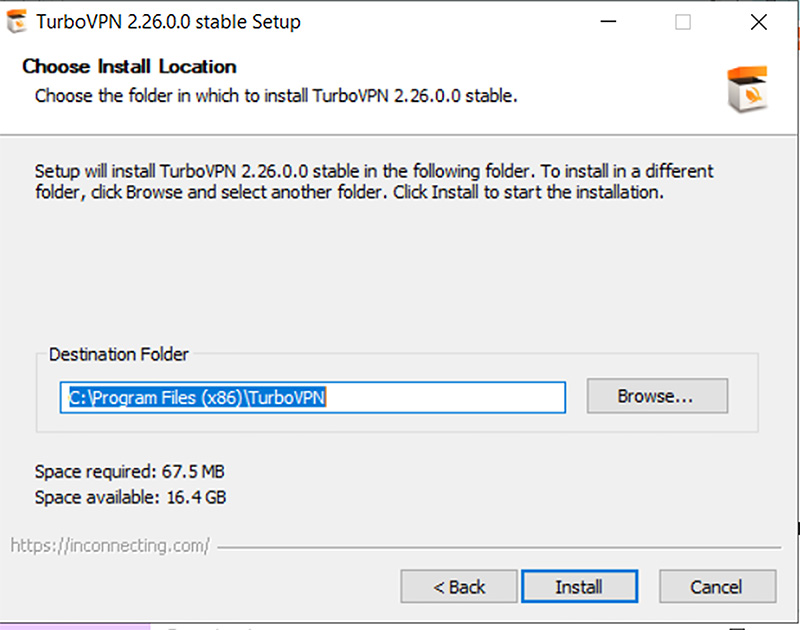
Task: Close the TurboVPN Setup dialog
Action: pyautogui.click(x=759, y=22)
